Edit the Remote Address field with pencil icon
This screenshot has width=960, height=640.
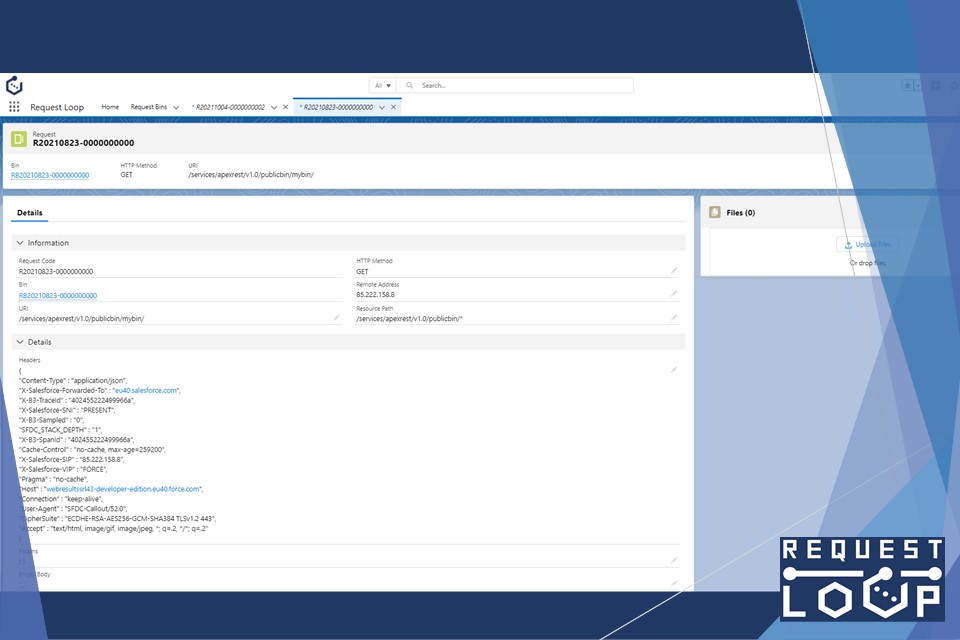tap(674, 294)
